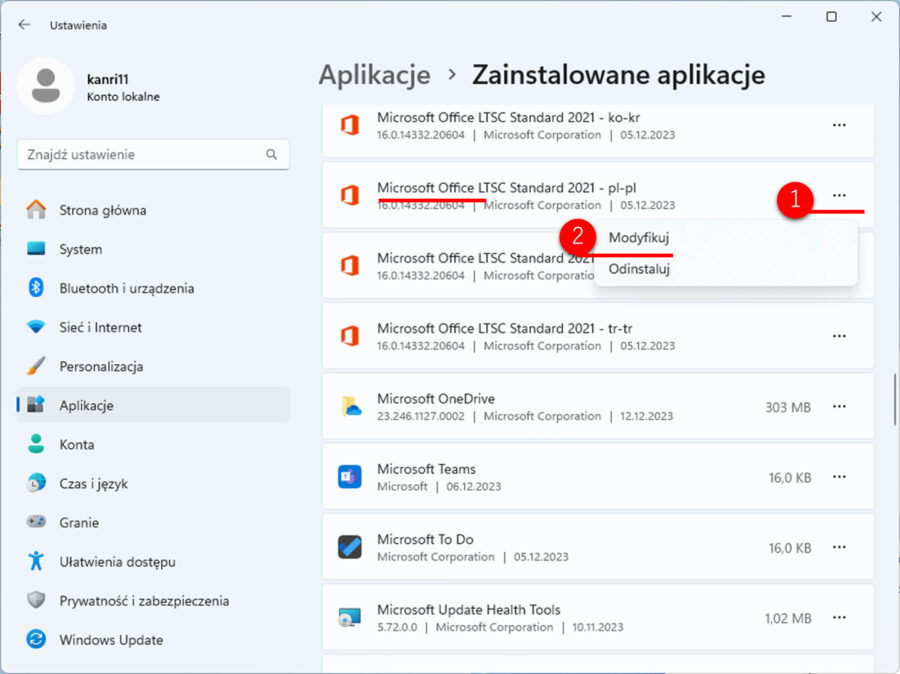The width and height of the screenshot is (900, 674).
Task: Click the kanri11 user avatar
Action: (46, 86)
